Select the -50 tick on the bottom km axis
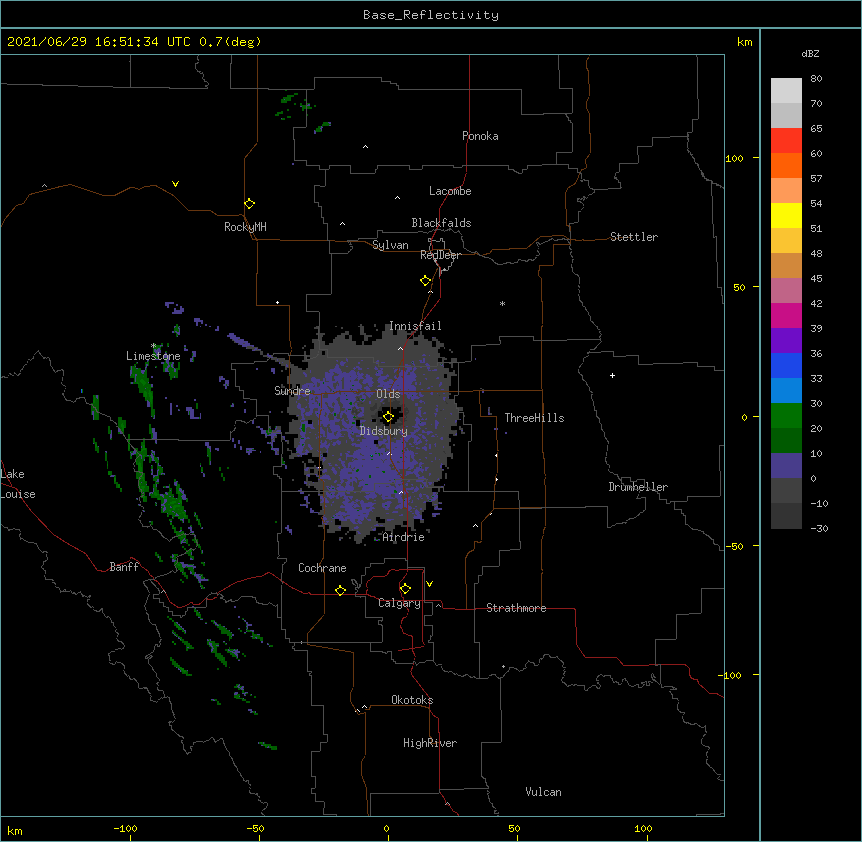 tap(255, 828)
